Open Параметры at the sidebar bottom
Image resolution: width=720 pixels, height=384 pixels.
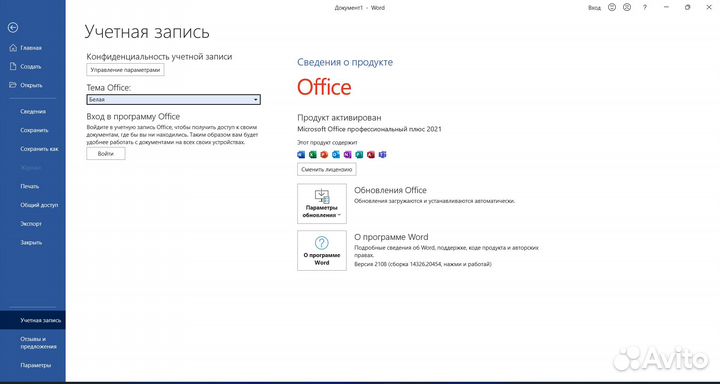coord(35,366)
